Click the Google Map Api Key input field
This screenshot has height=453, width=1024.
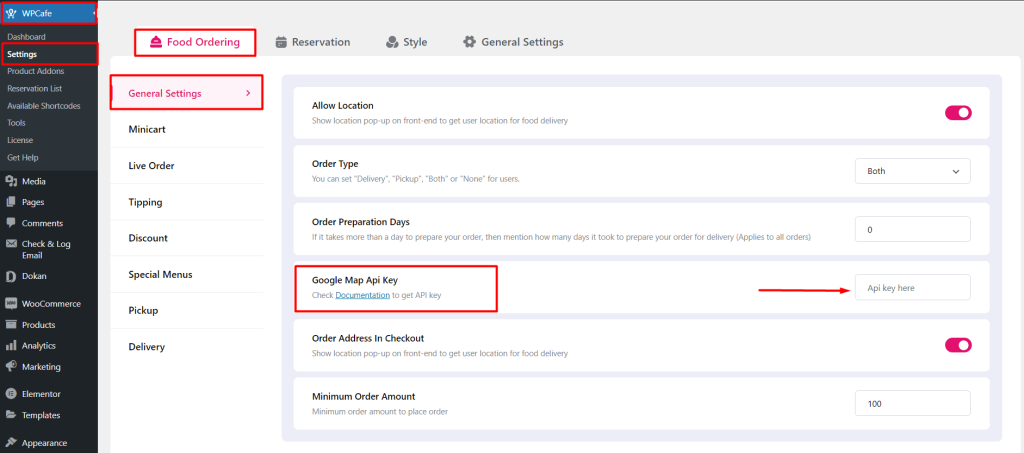[x=912, y=287]
